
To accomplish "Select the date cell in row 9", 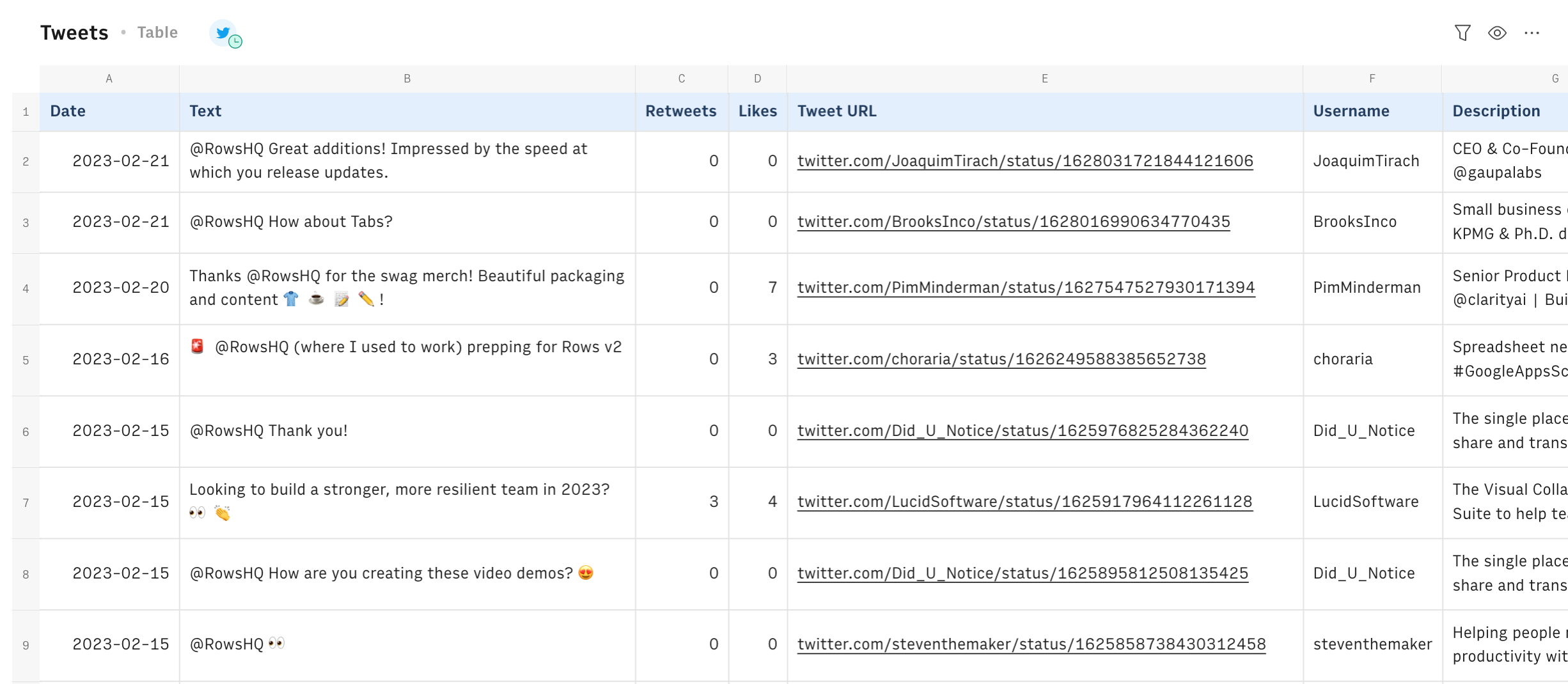I will click(x=109, y=646).
